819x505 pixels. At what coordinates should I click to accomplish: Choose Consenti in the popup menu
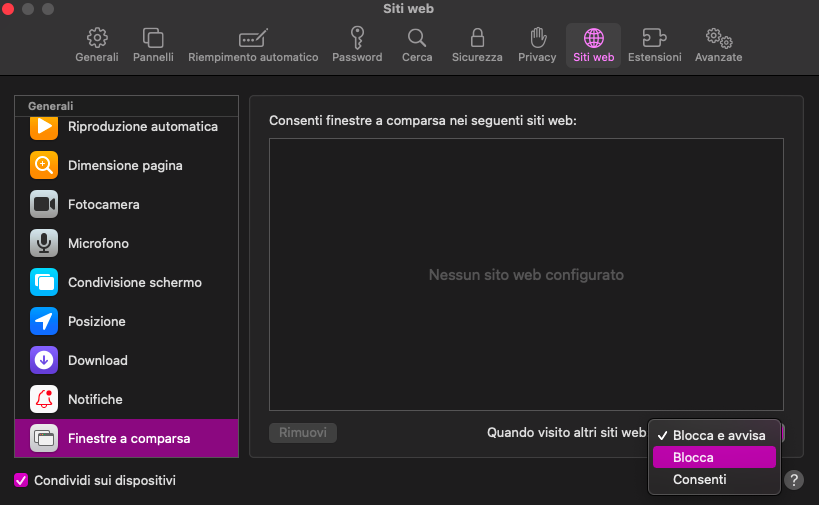coord(714,479)
